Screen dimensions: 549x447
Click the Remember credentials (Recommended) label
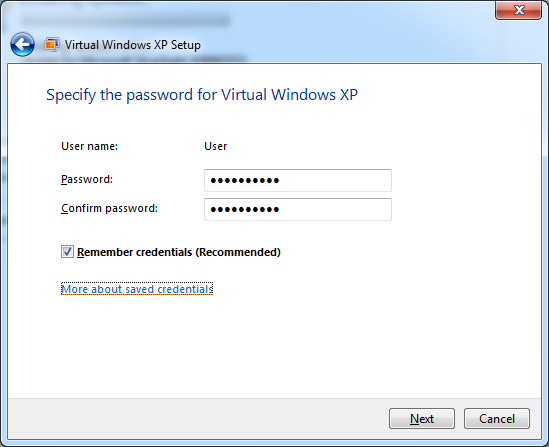[x=179, y=252]
